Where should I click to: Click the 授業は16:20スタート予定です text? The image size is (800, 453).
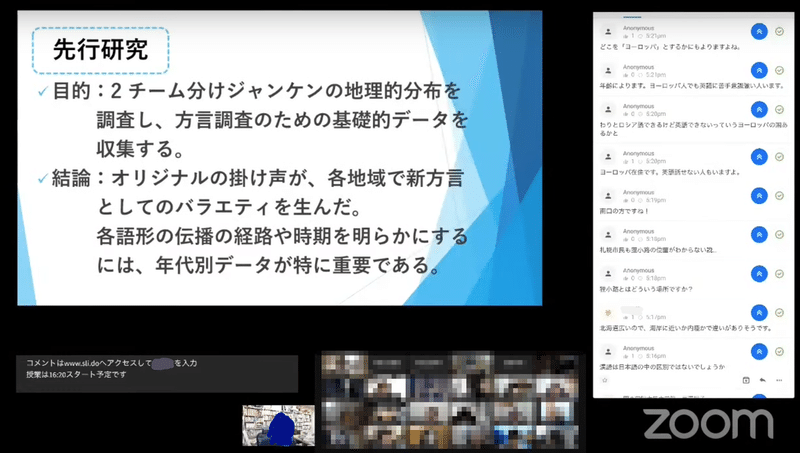coord(76,374)
